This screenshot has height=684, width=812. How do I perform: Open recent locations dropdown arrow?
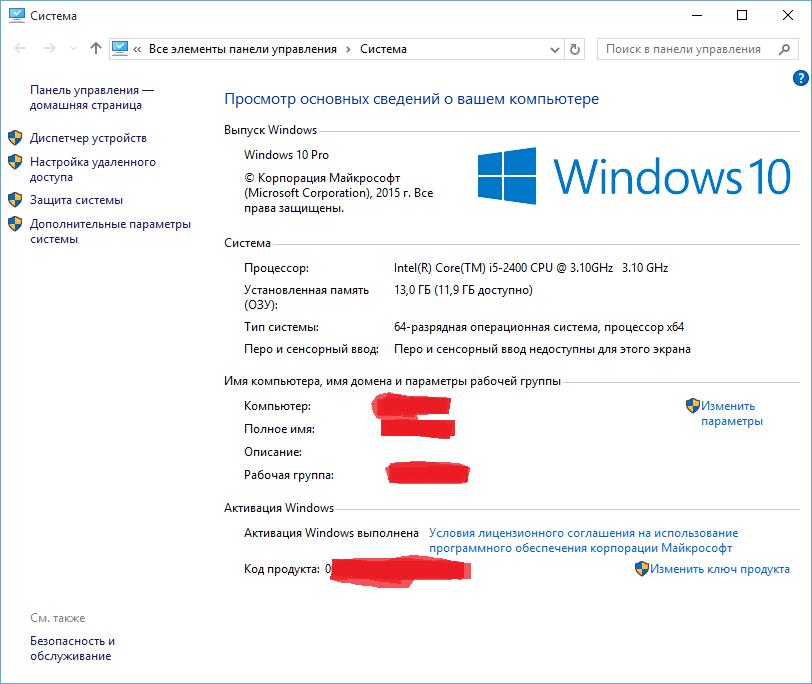point(74,49)
